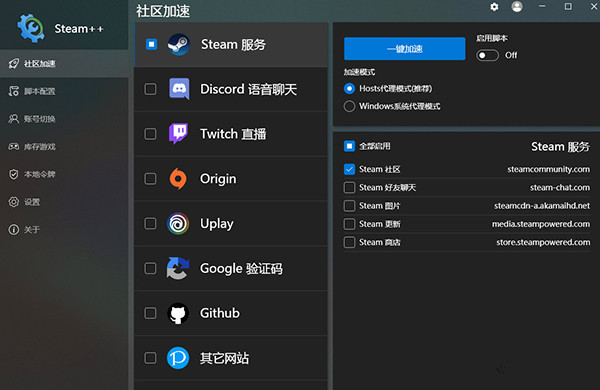Click the Discord logo icon
This screenshot has width=600, height=390.
pos(179,89)
